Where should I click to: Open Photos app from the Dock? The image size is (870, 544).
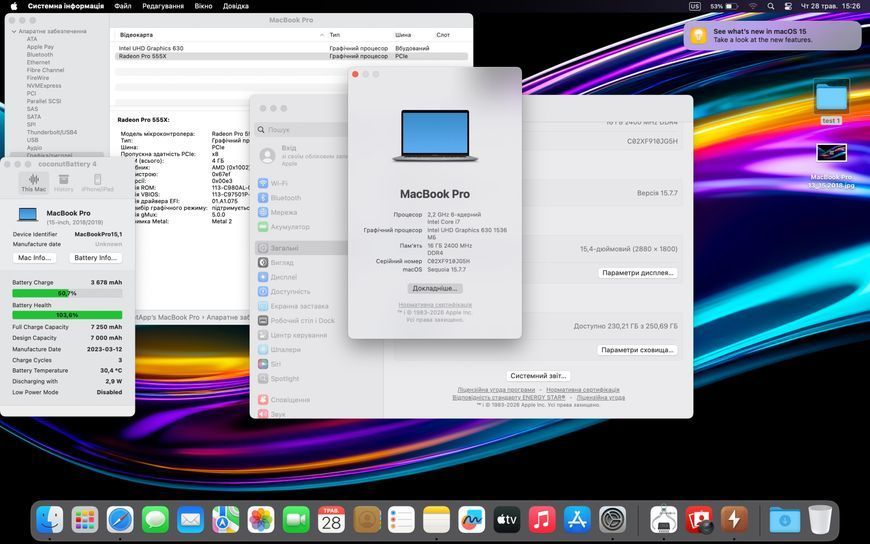[x=261, y=520]
